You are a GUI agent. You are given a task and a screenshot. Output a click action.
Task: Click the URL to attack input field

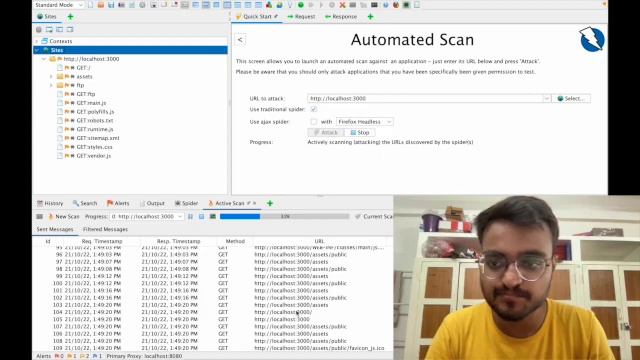(x=425, y=98)
